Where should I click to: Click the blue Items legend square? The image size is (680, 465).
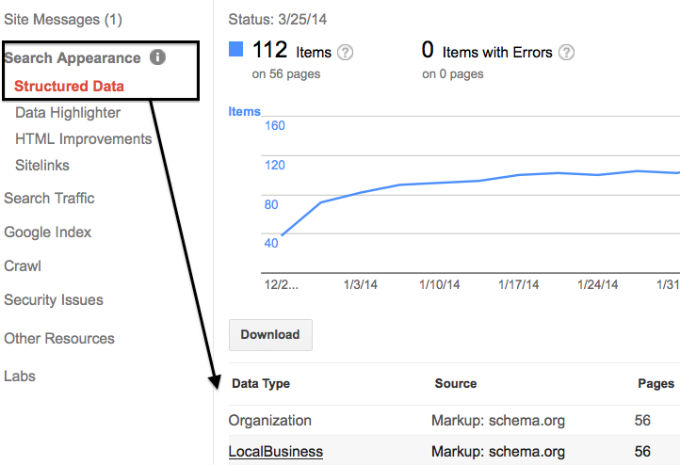click(x=236, y=49)
